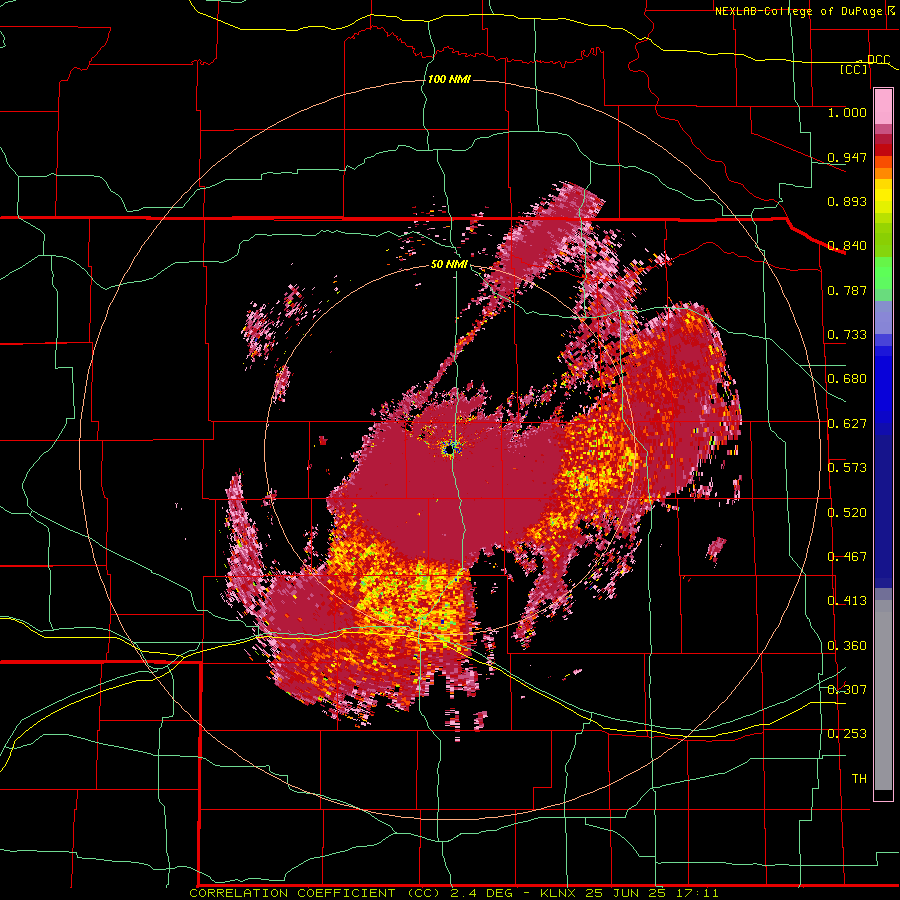Select the 0.573 scale value
Screen dimensions: 900x900
coord(847,468)
